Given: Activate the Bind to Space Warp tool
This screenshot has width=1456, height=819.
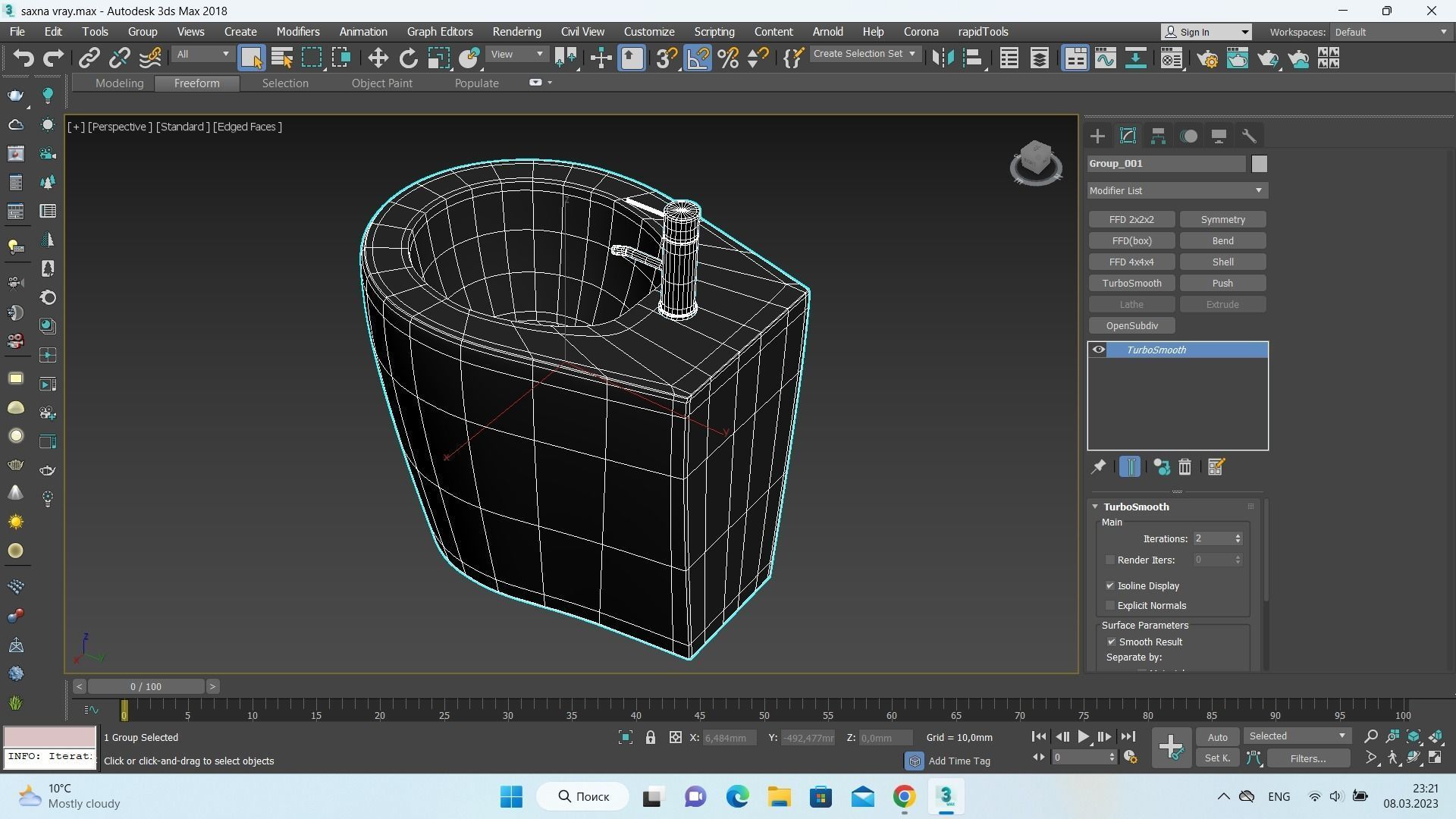Looking at the screenshot, I should point(150,58).
